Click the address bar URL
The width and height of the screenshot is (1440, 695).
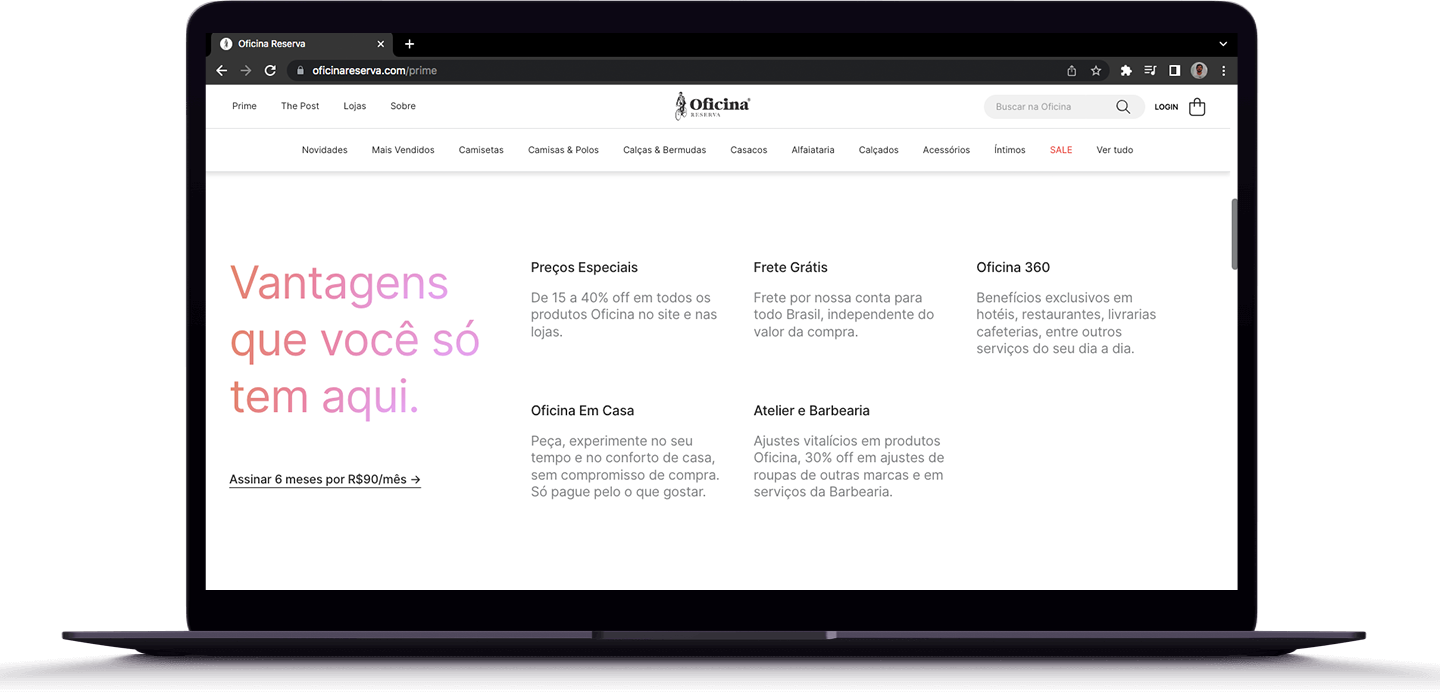click(x=374, y=71)
